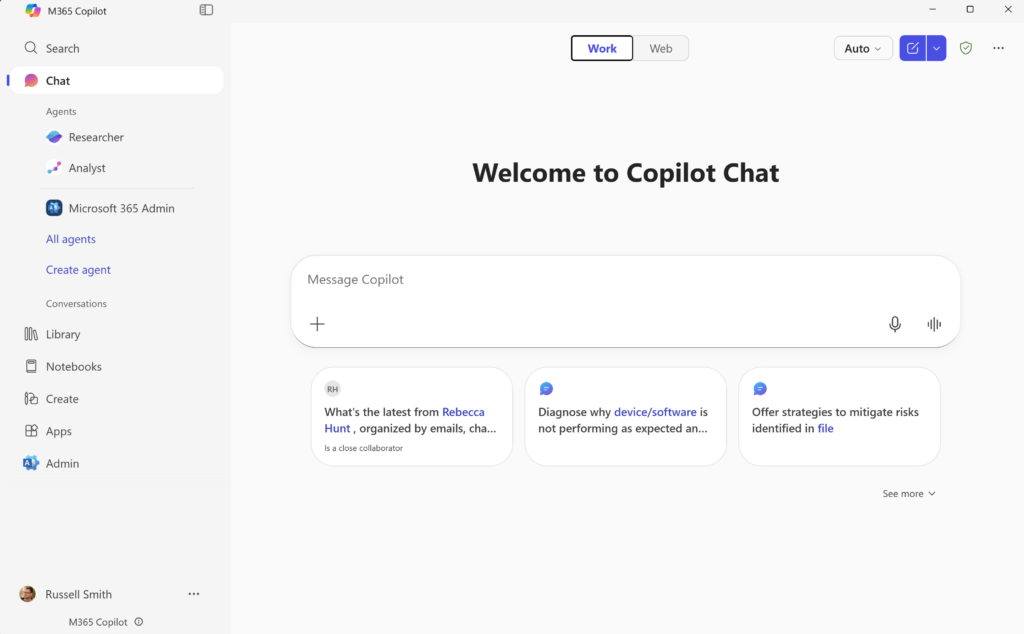Open the Chat section
The image size is (1024, 634).
57,80
